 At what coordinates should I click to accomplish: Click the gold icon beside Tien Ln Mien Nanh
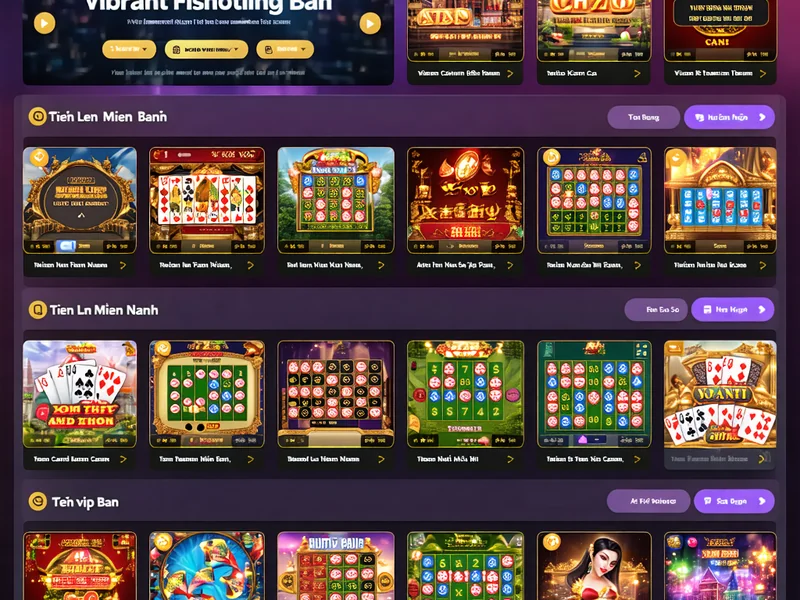[x=37, y=310]
